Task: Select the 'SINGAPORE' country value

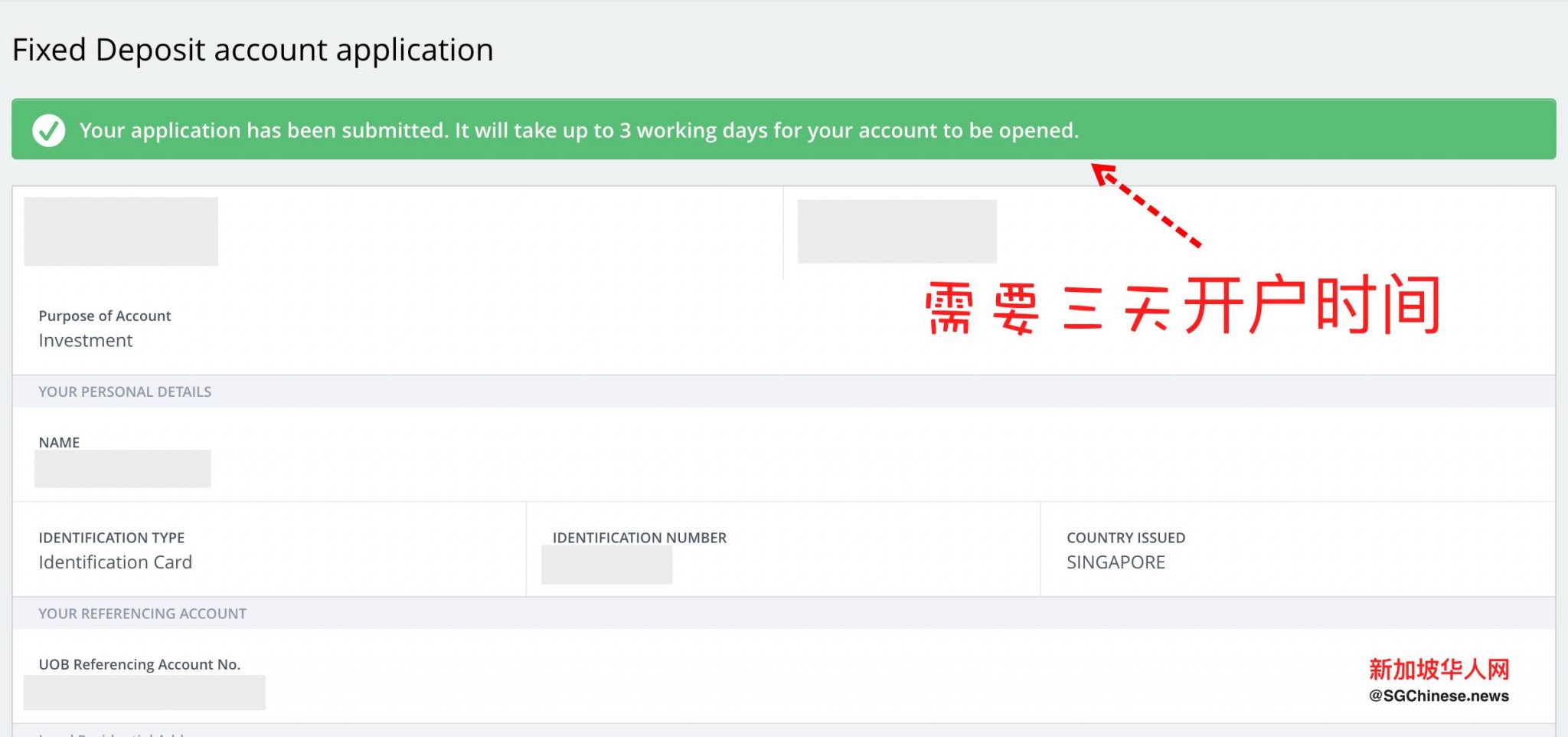Action: pyautogui.click(x=1116, y=562)
